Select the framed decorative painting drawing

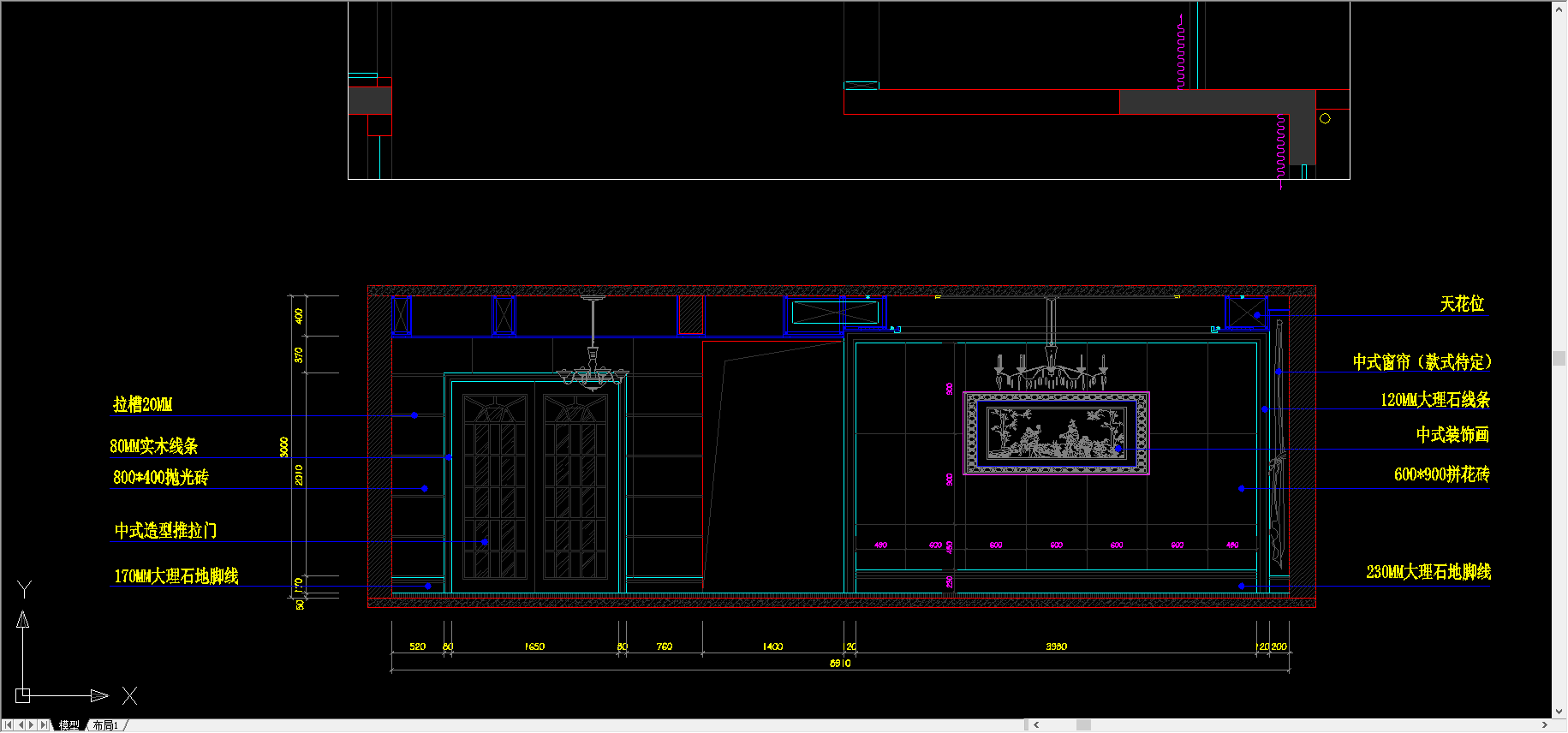tap(1056, 433)
